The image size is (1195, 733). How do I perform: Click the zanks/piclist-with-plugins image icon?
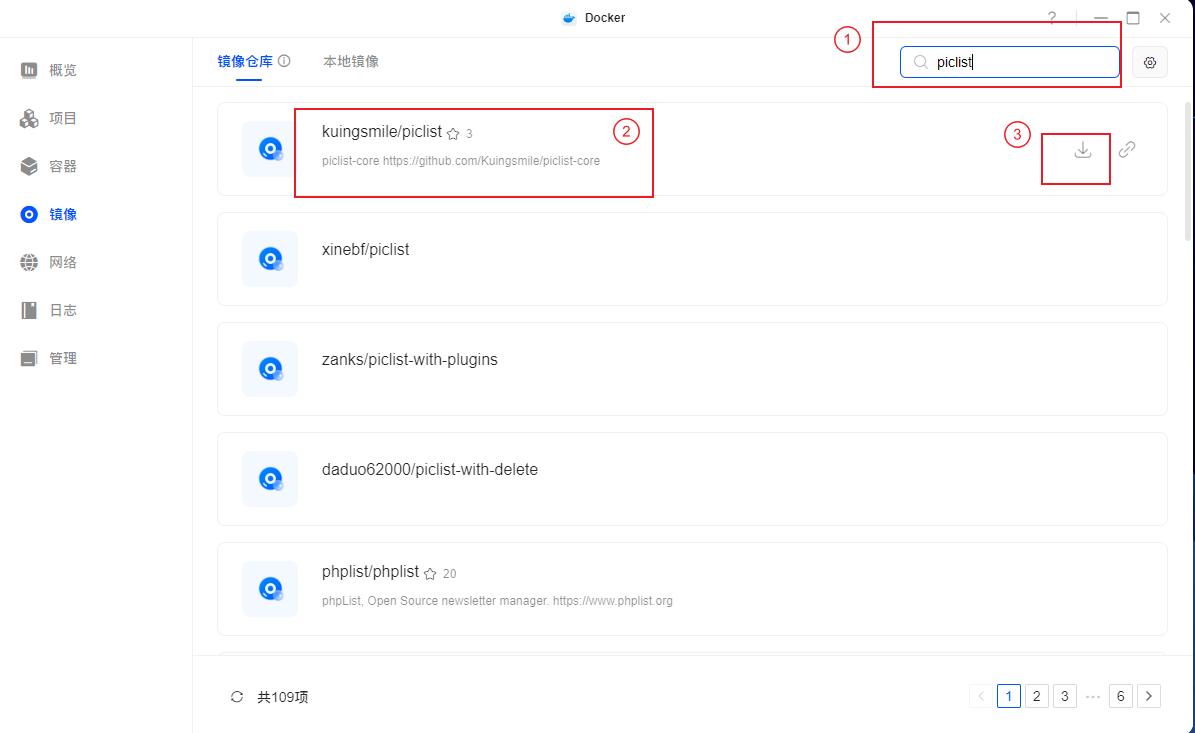coord(270,369)
